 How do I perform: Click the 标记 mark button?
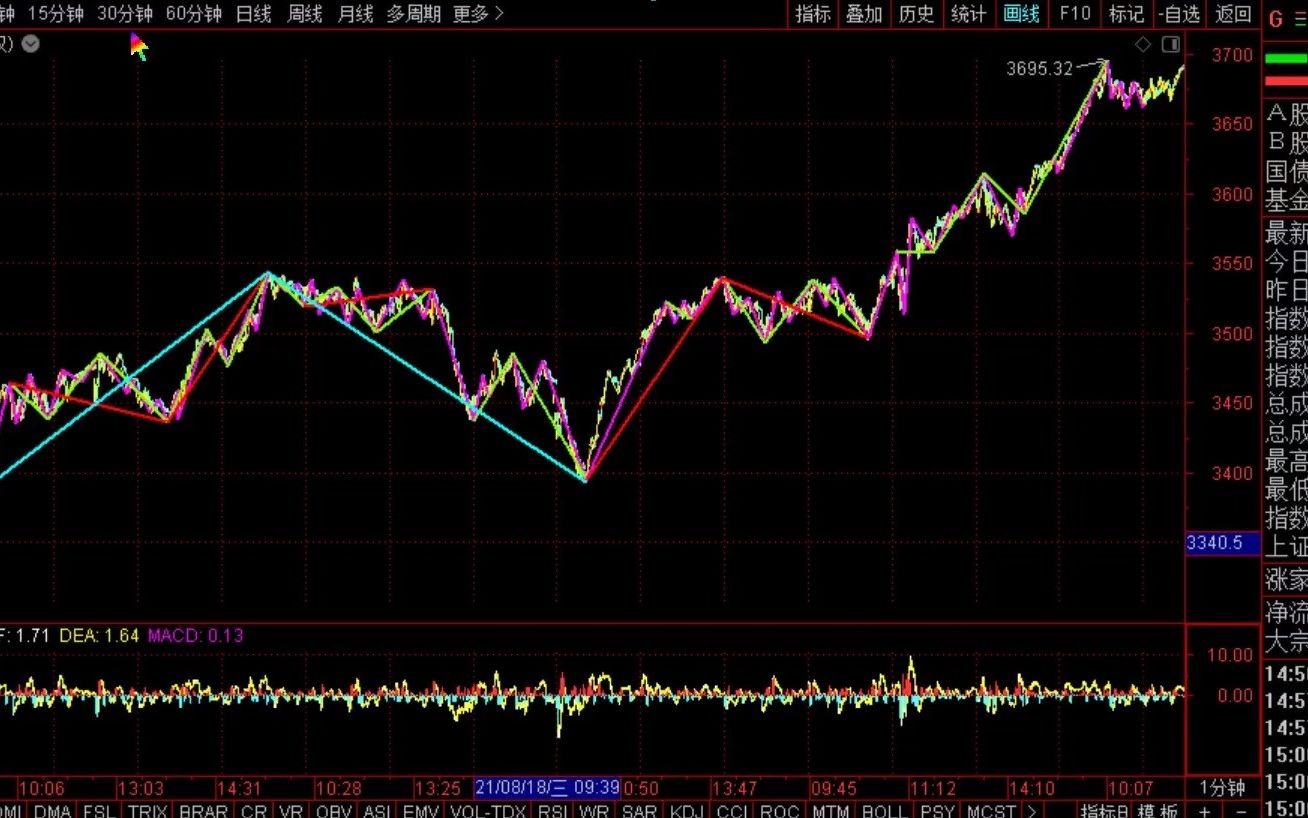click(1127, 13)
